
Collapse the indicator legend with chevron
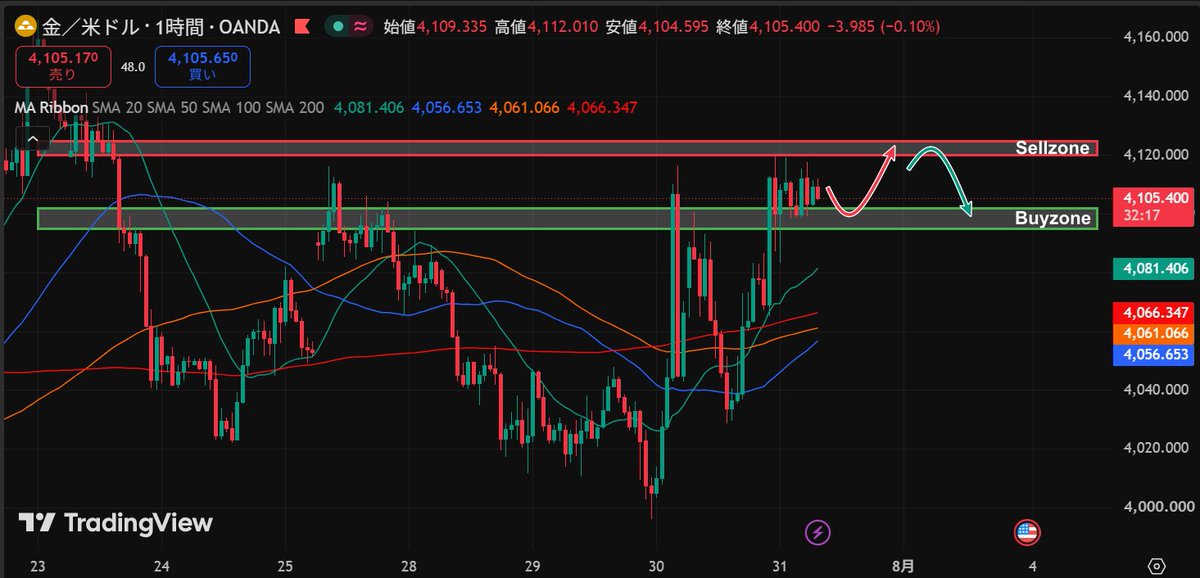click(x=34, y=139)
